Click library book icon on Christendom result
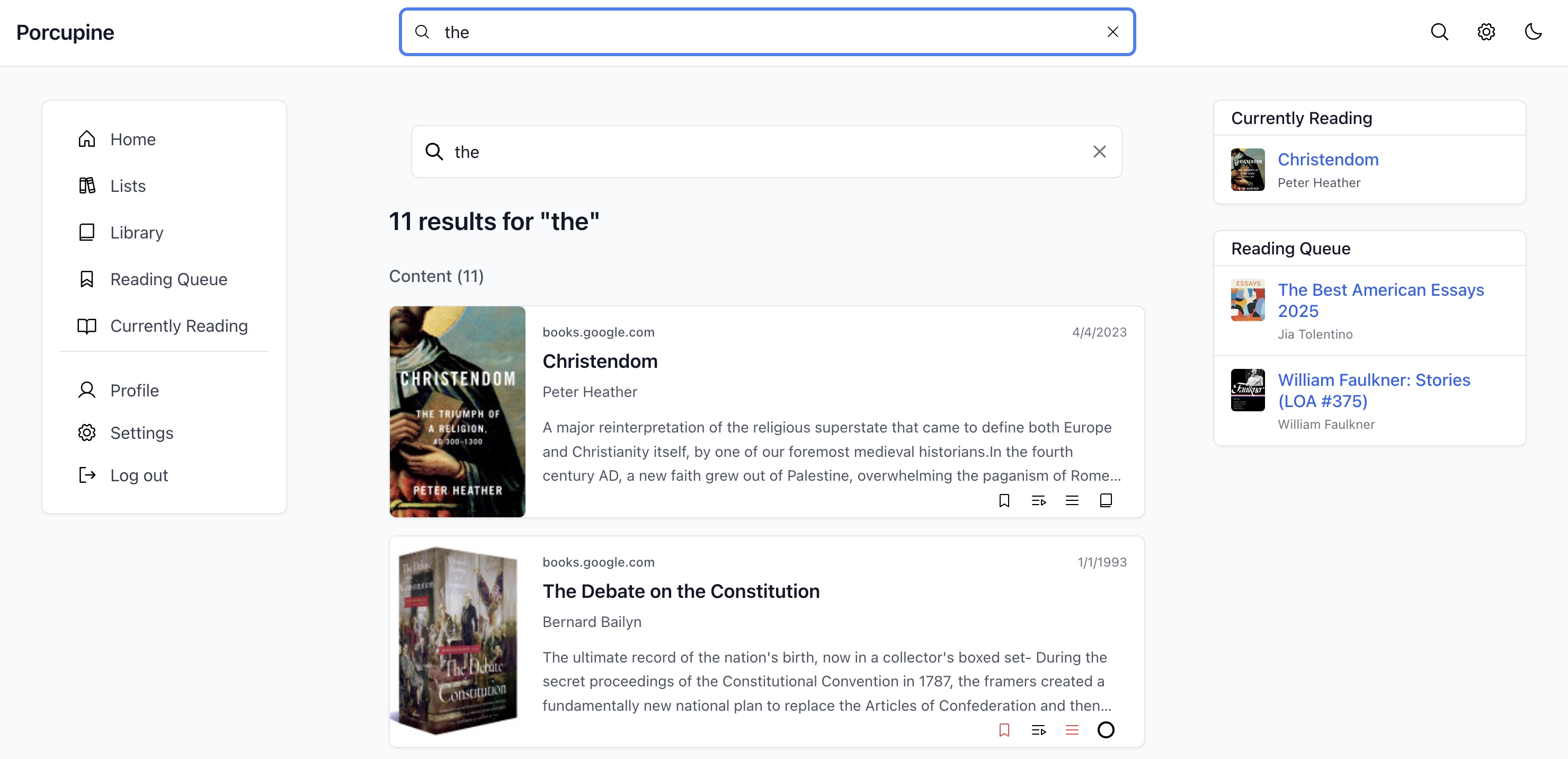 click(1106, 500)
